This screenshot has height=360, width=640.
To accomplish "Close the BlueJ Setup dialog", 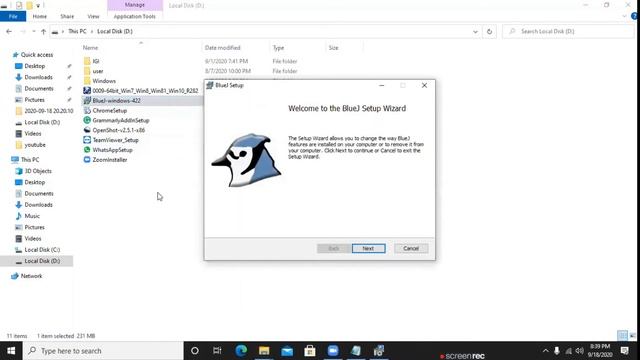I will (x=424, y=85).
